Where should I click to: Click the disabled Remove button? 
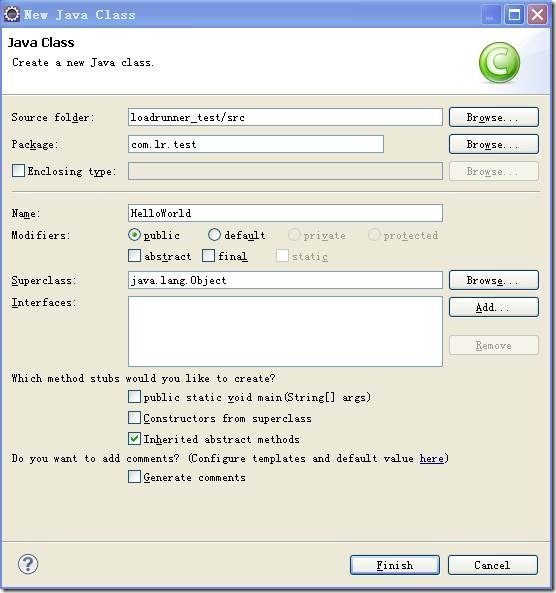coord(494,345)
